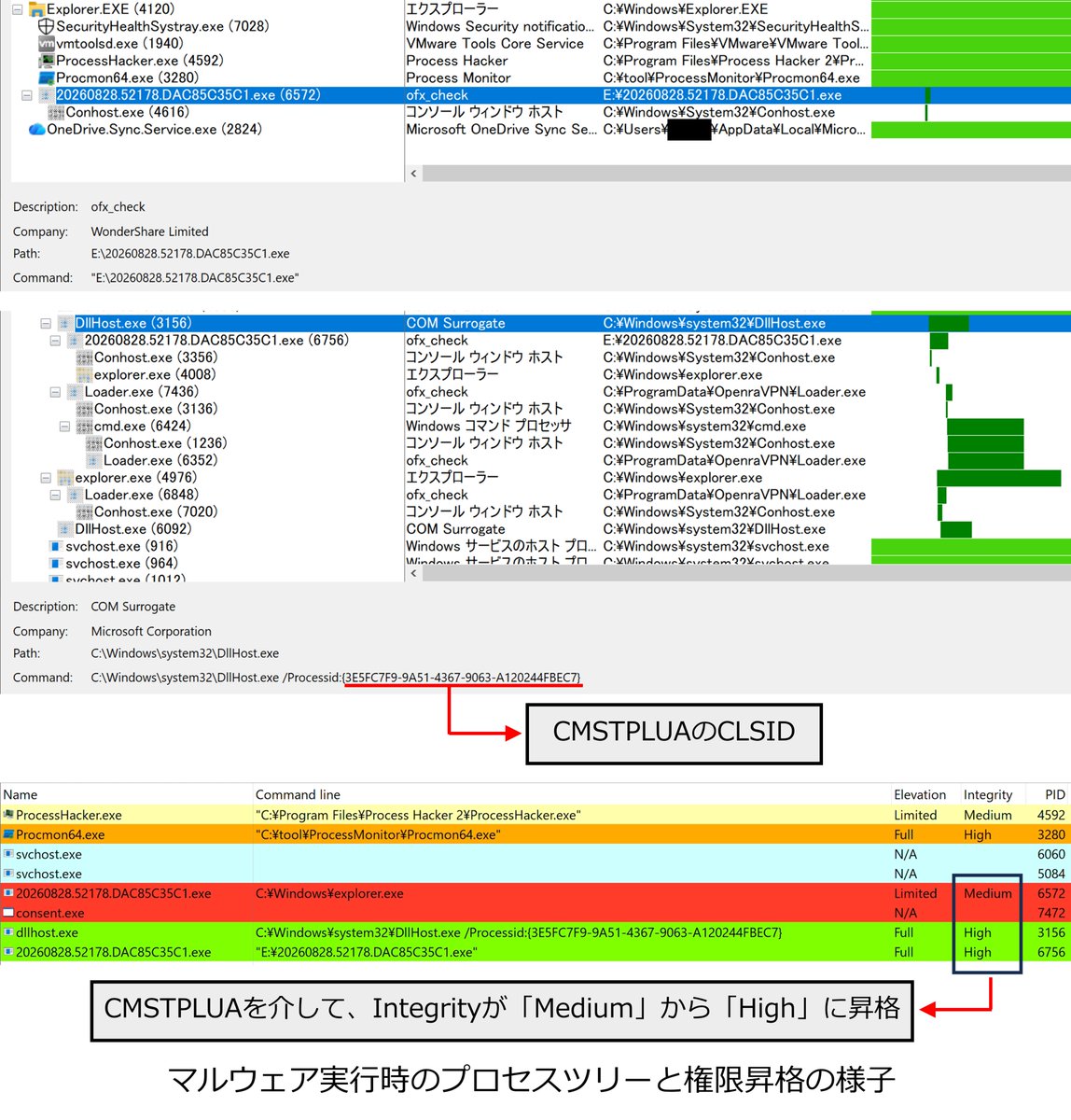Click ProcessHacker.exe icon in process list
Image resolution: width=1071 pixels, height=1120 pixels.
point(8,815)
